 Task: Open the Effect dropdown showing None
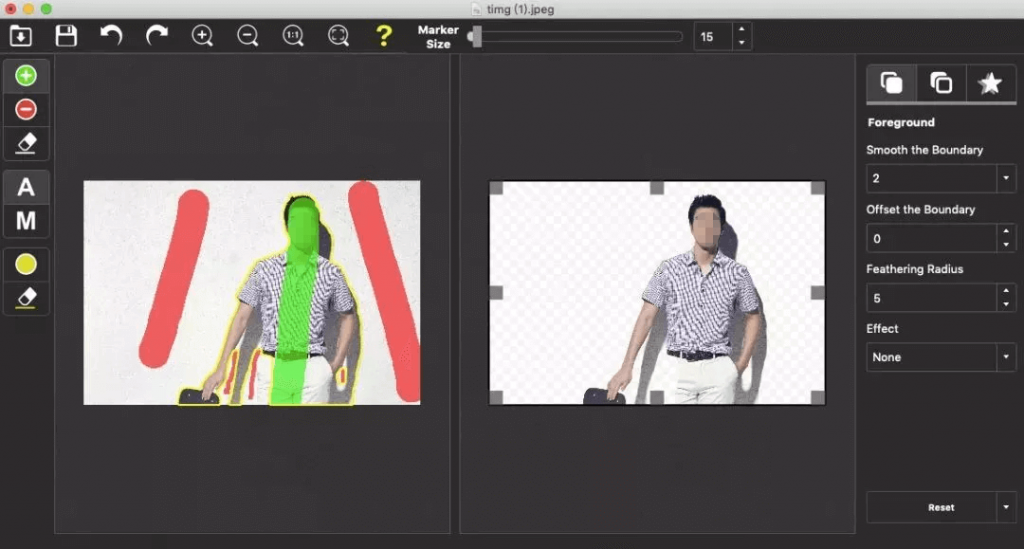tap(941, 357)
